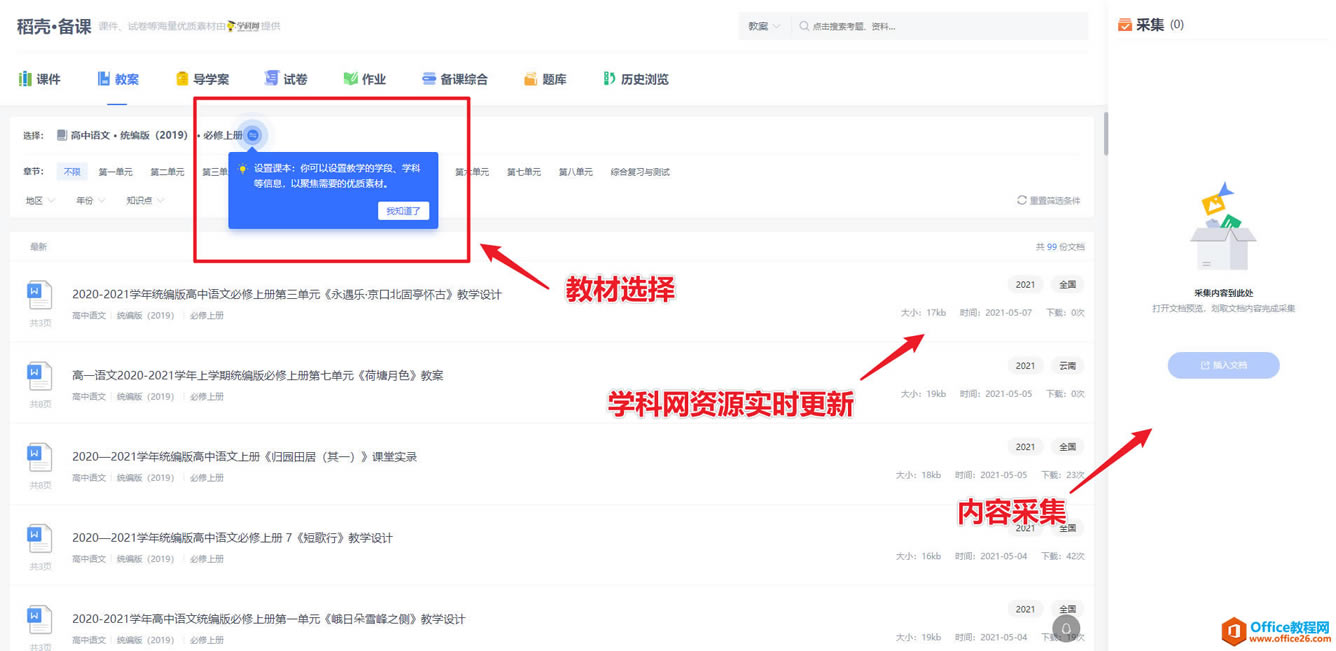
Task: Click Word icon of 峨日朵雪峰之侧 document
Action: 39,619
